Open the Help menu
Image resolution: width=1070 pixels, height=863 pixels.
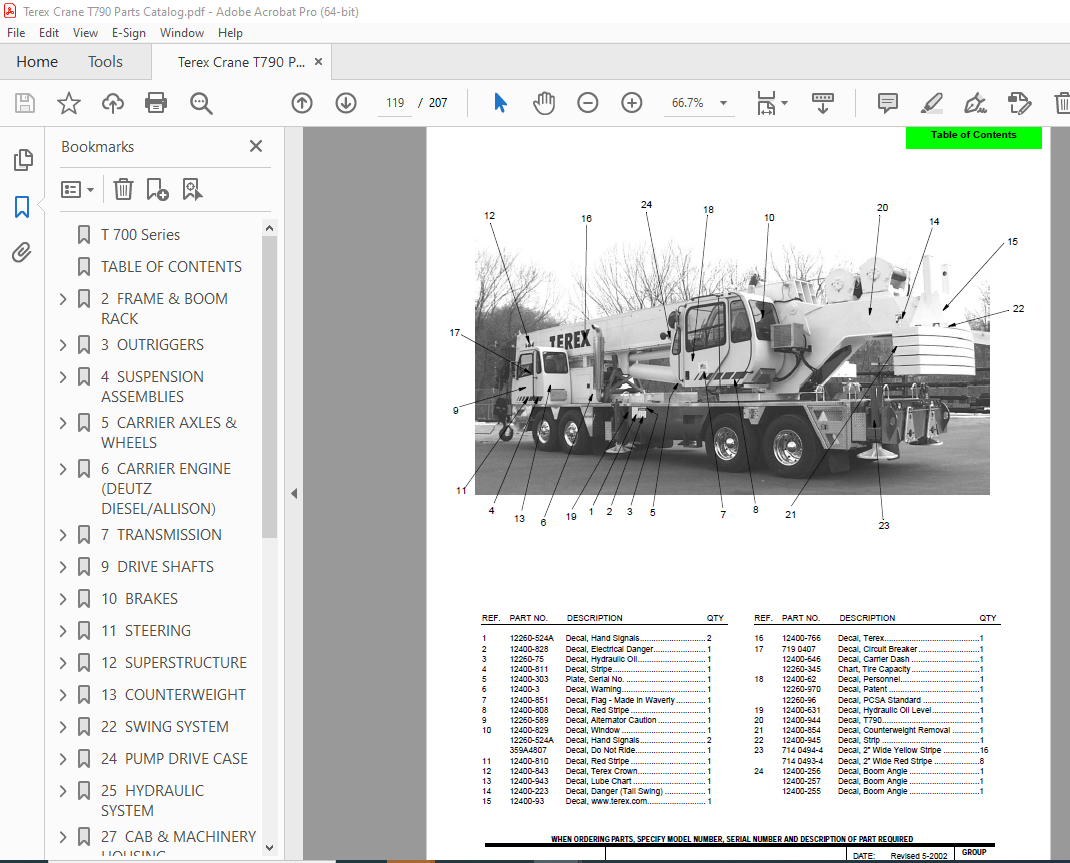(x=230, y=33)
